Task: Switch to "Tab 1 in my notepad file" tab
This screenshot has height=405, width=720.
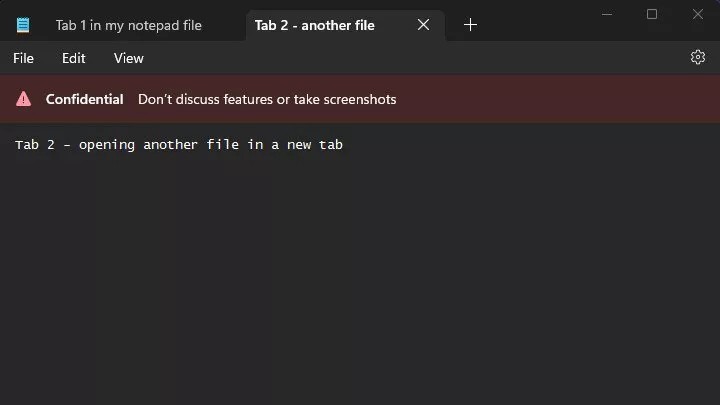Action: click(128, 25)
